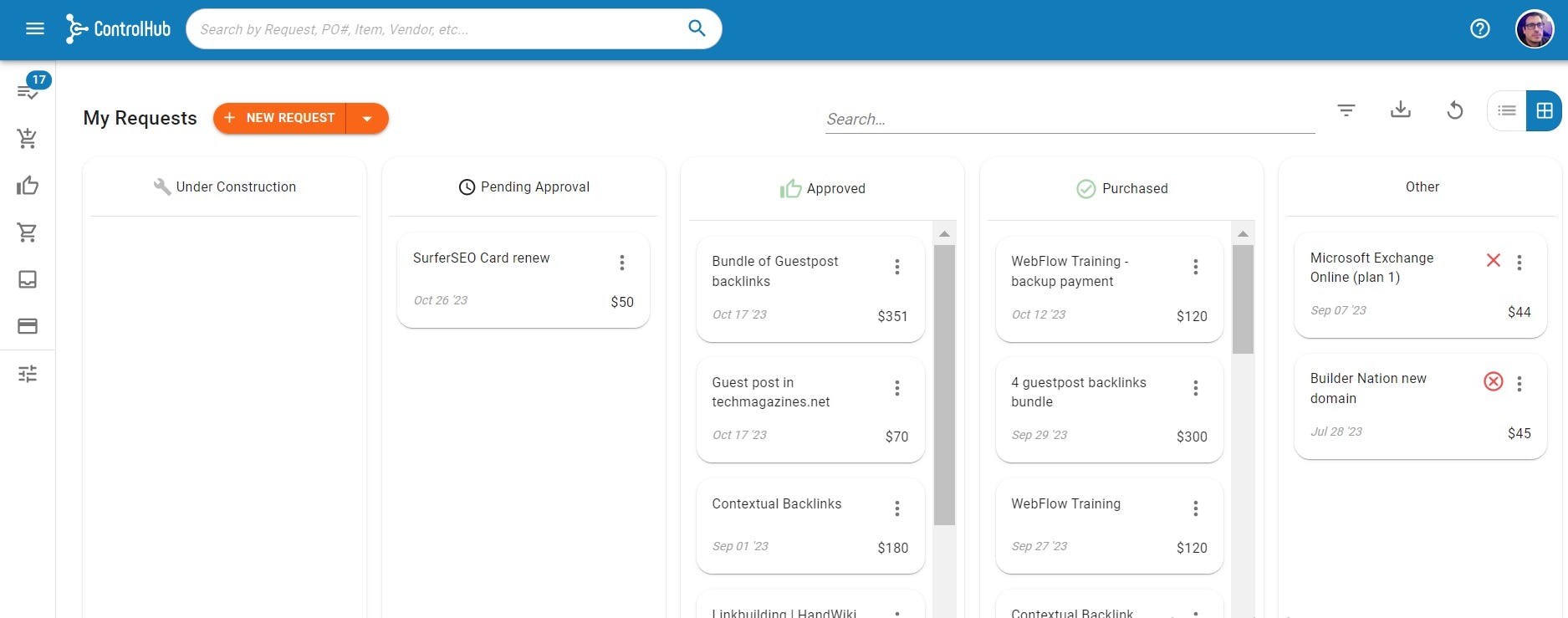This screenshot has height=618, width=1568.
Task: Click the add-to-cart sidebar icon
Action: point(28,138)
